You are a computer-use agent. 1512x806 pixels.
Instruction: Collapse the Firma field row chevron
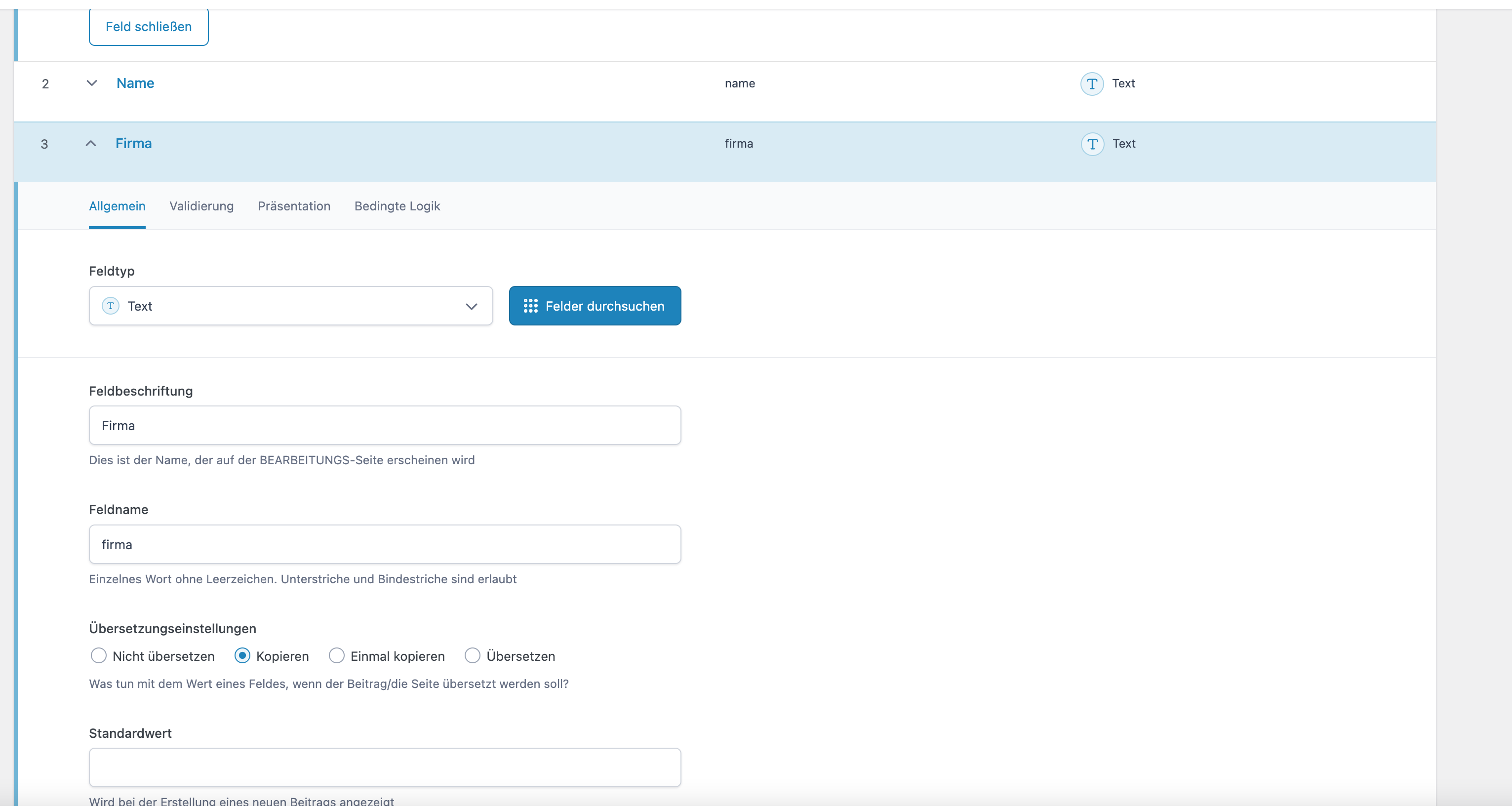pos(90,144)
